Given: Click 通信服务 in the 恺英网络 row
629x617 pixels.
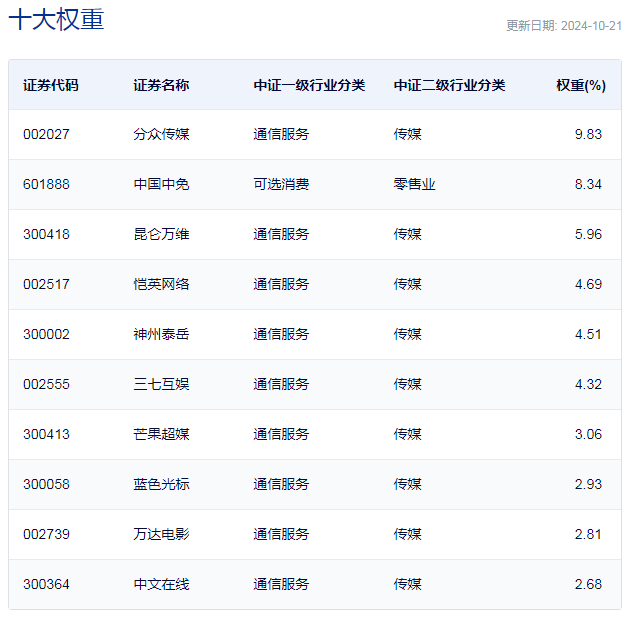Looking at the screenshot, I should 281,284.
